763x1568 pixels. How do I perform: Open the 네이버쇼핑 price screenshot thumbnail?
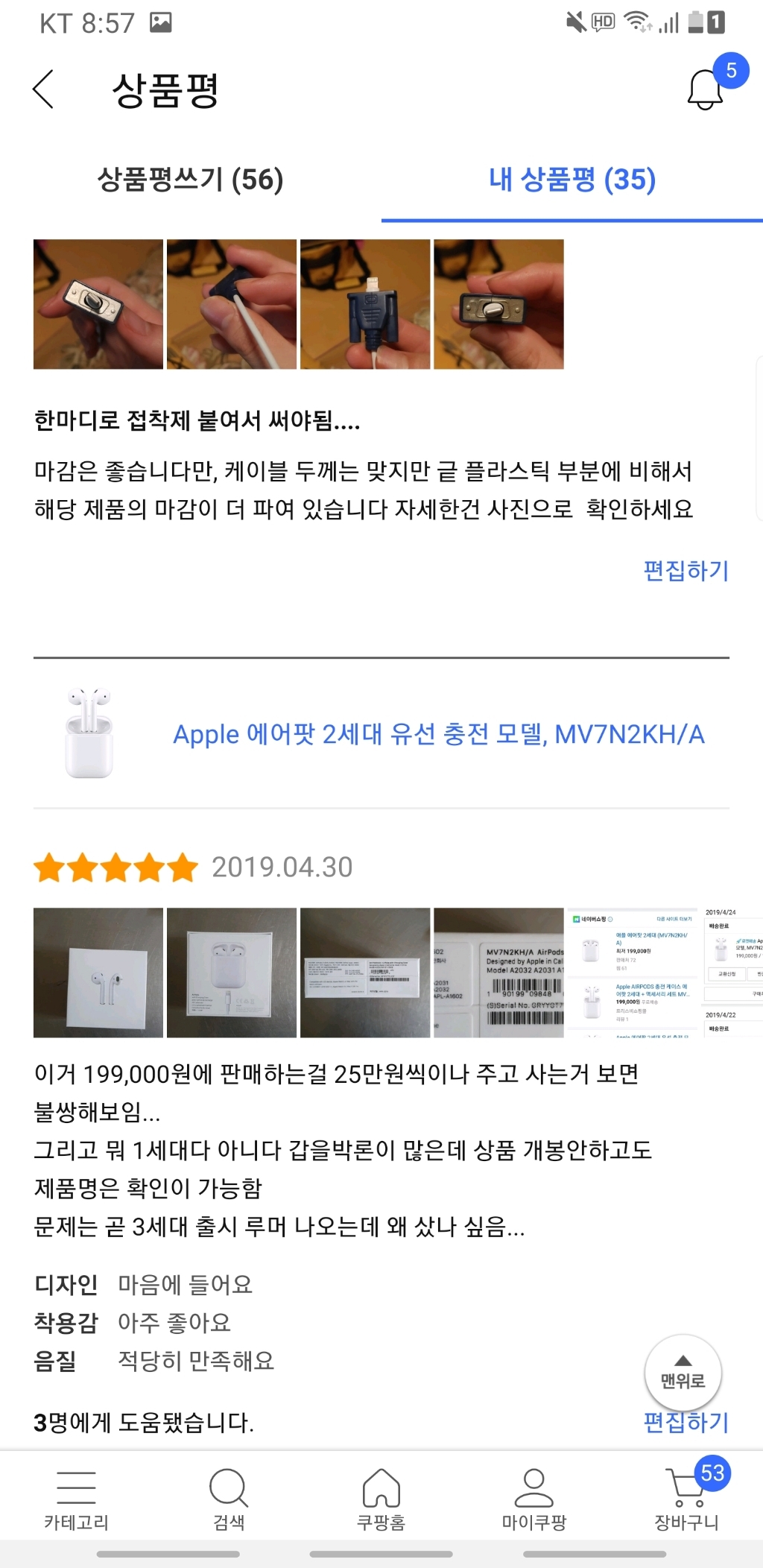(x=632, y=973)
